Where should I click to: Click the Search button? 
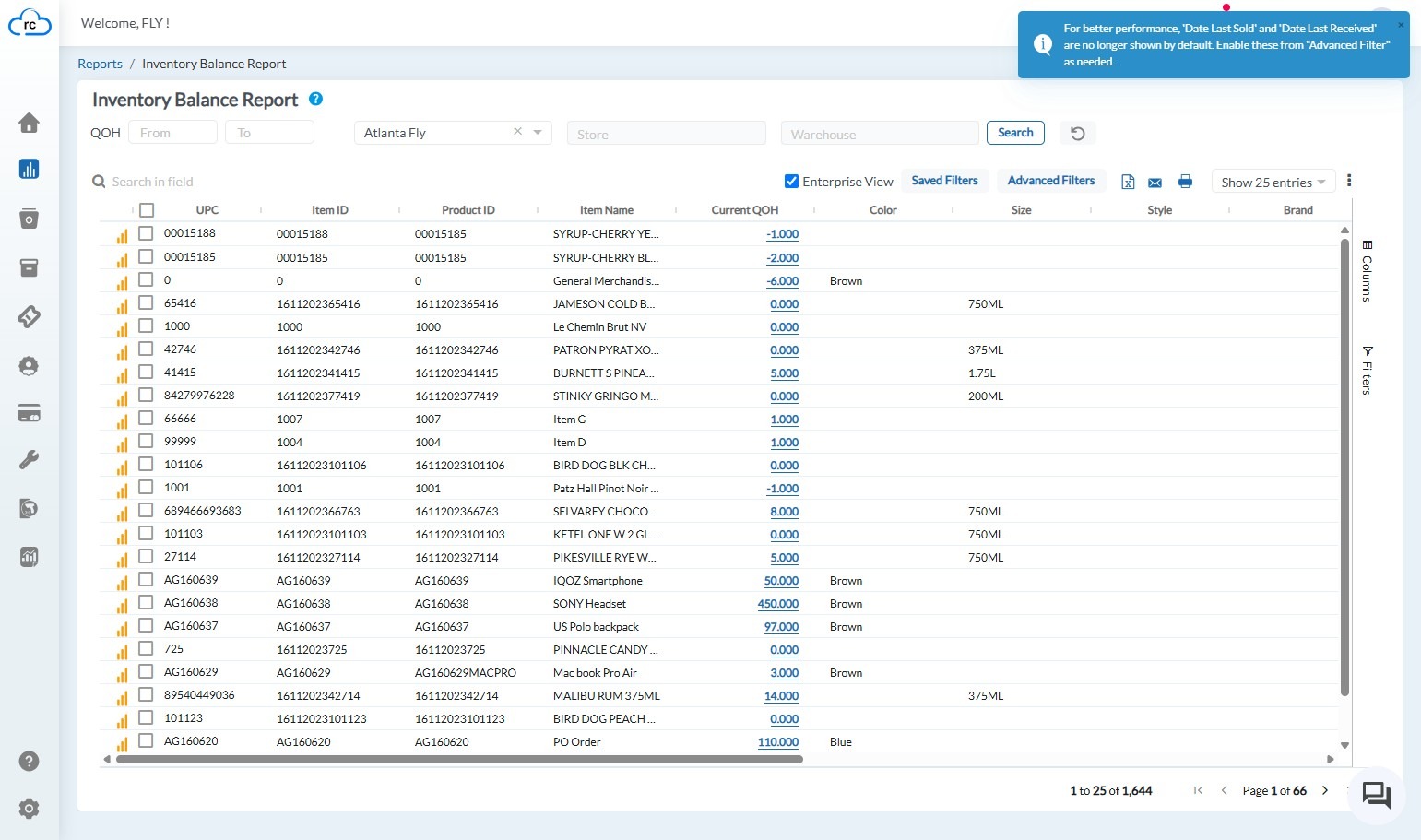pyautogui.click(x=1015, y=133)
